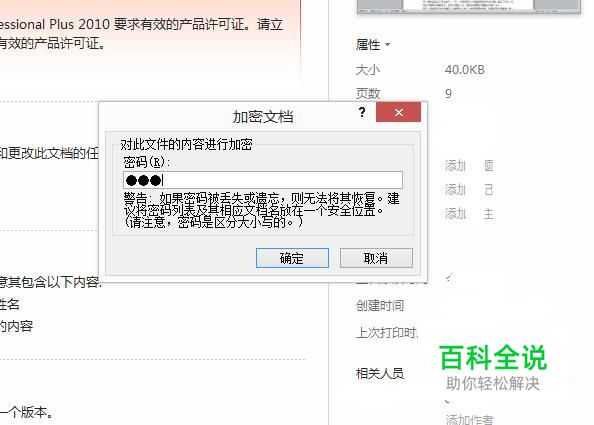Click the help question mark icon

point(362,112)
